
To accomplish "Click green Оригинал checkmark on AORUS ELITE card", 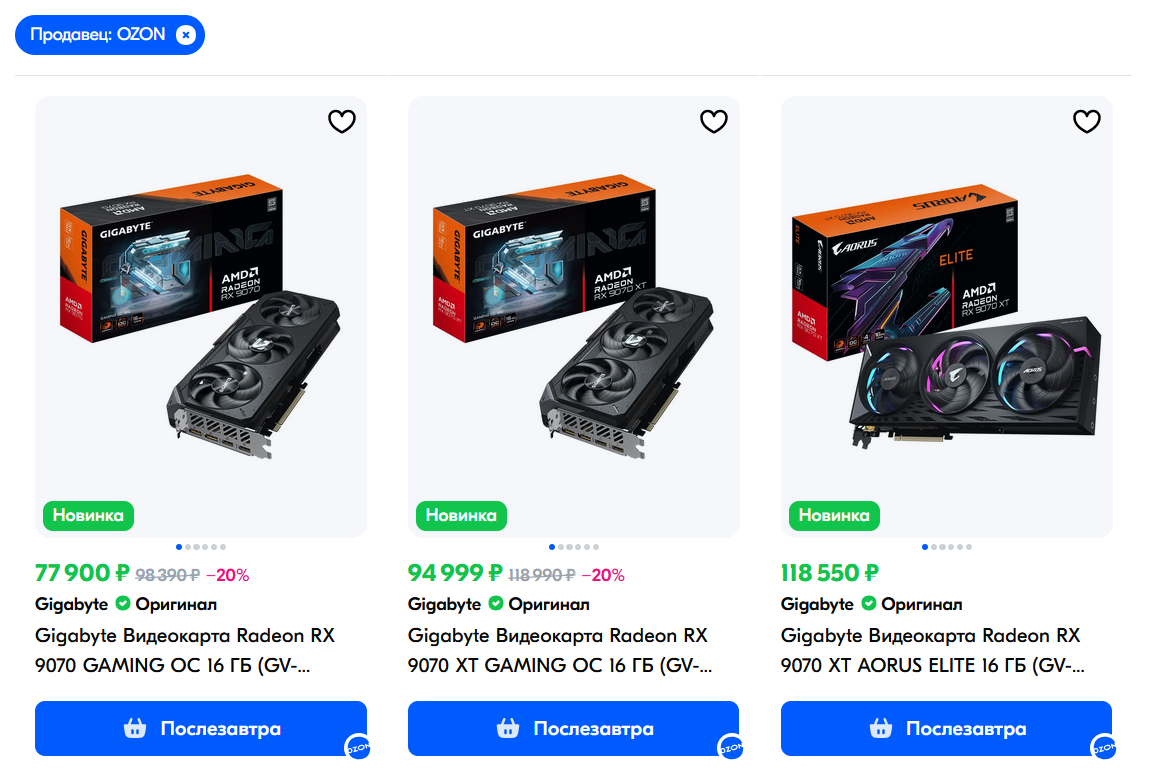I will coord(868,604).
